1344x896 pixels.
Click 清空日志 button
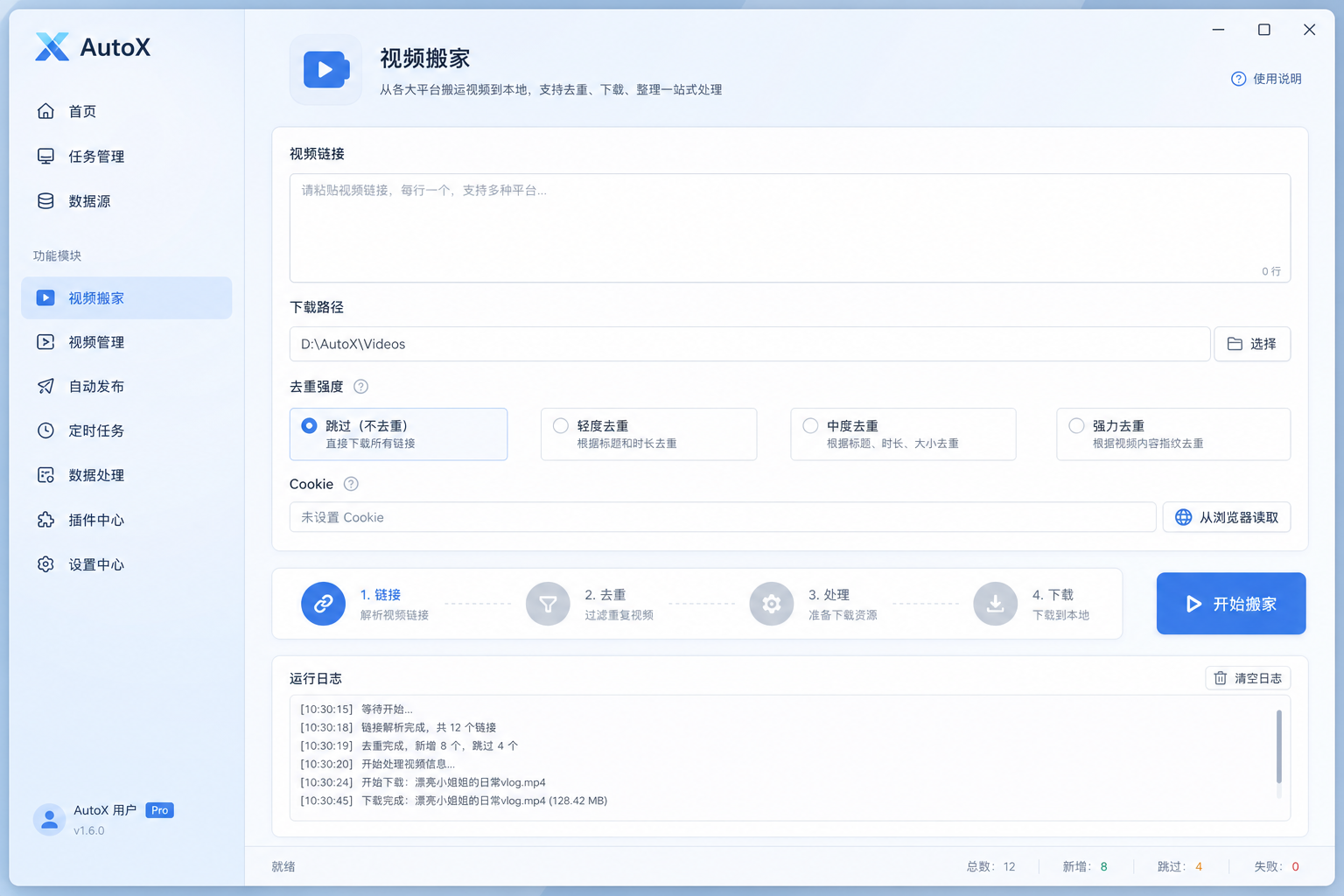click(x=1248, y=678)
